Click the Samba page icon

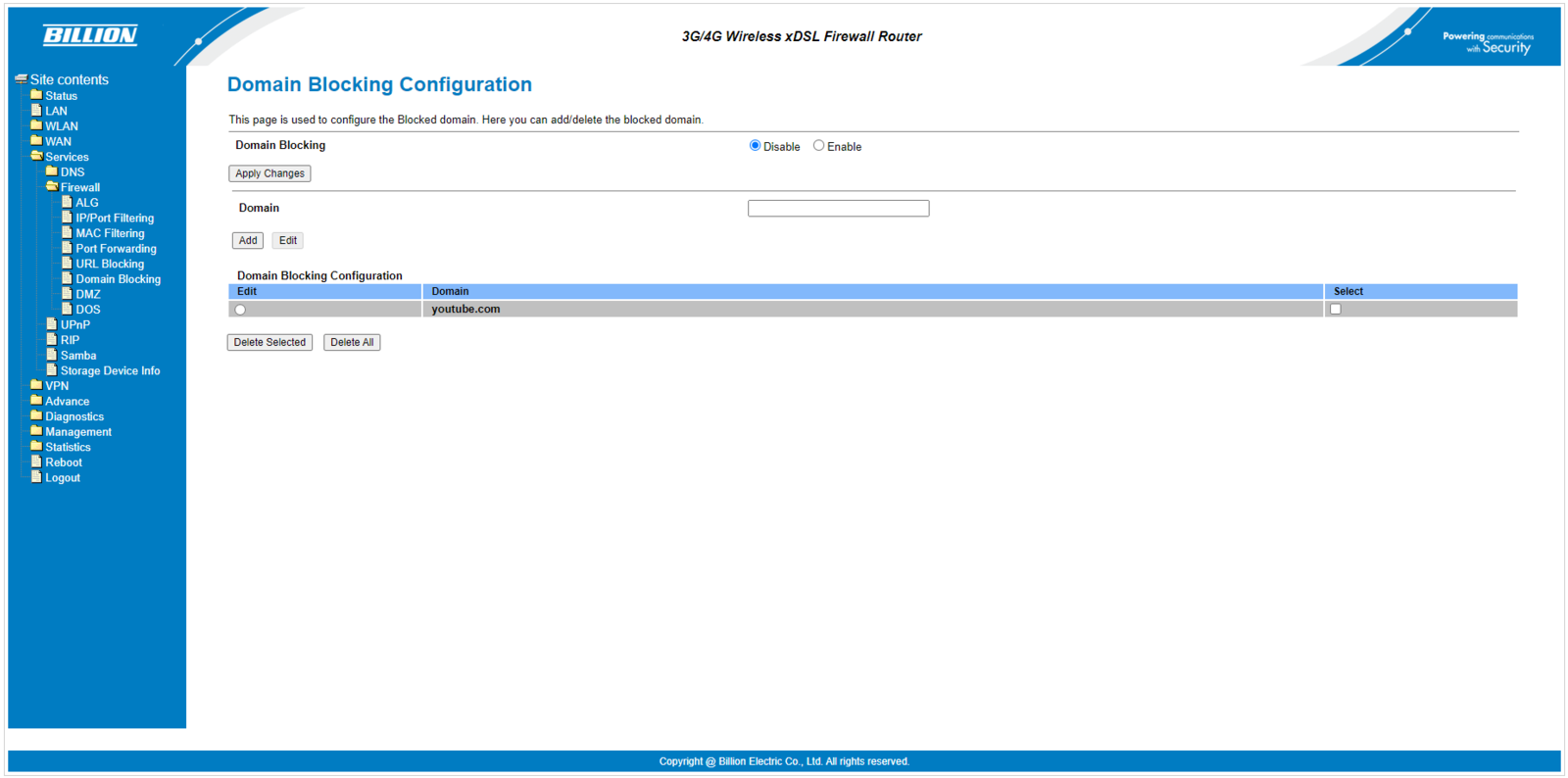[x=52, y=355]
